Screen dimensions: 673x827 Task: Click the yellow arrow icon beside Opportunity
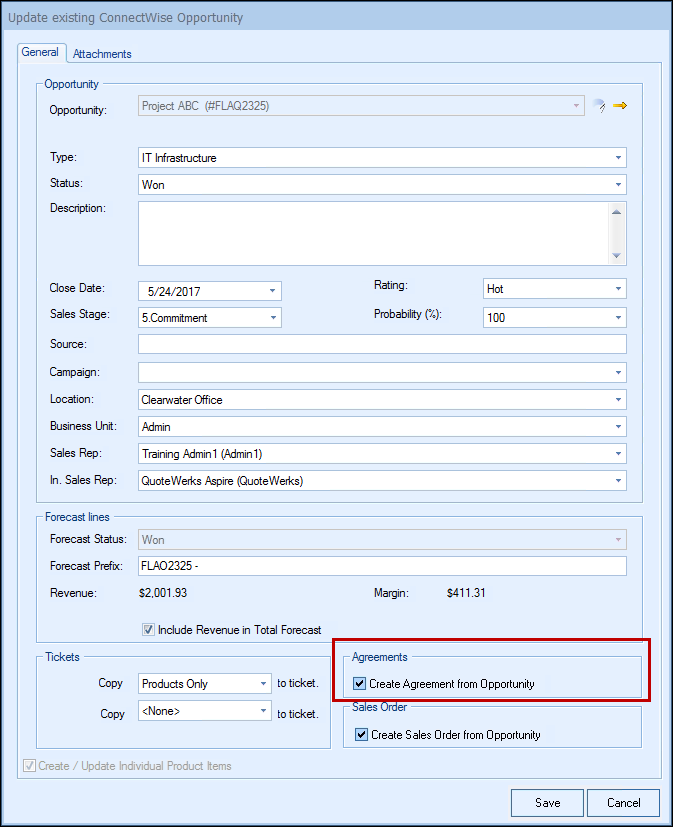click(x=620, y=106)
